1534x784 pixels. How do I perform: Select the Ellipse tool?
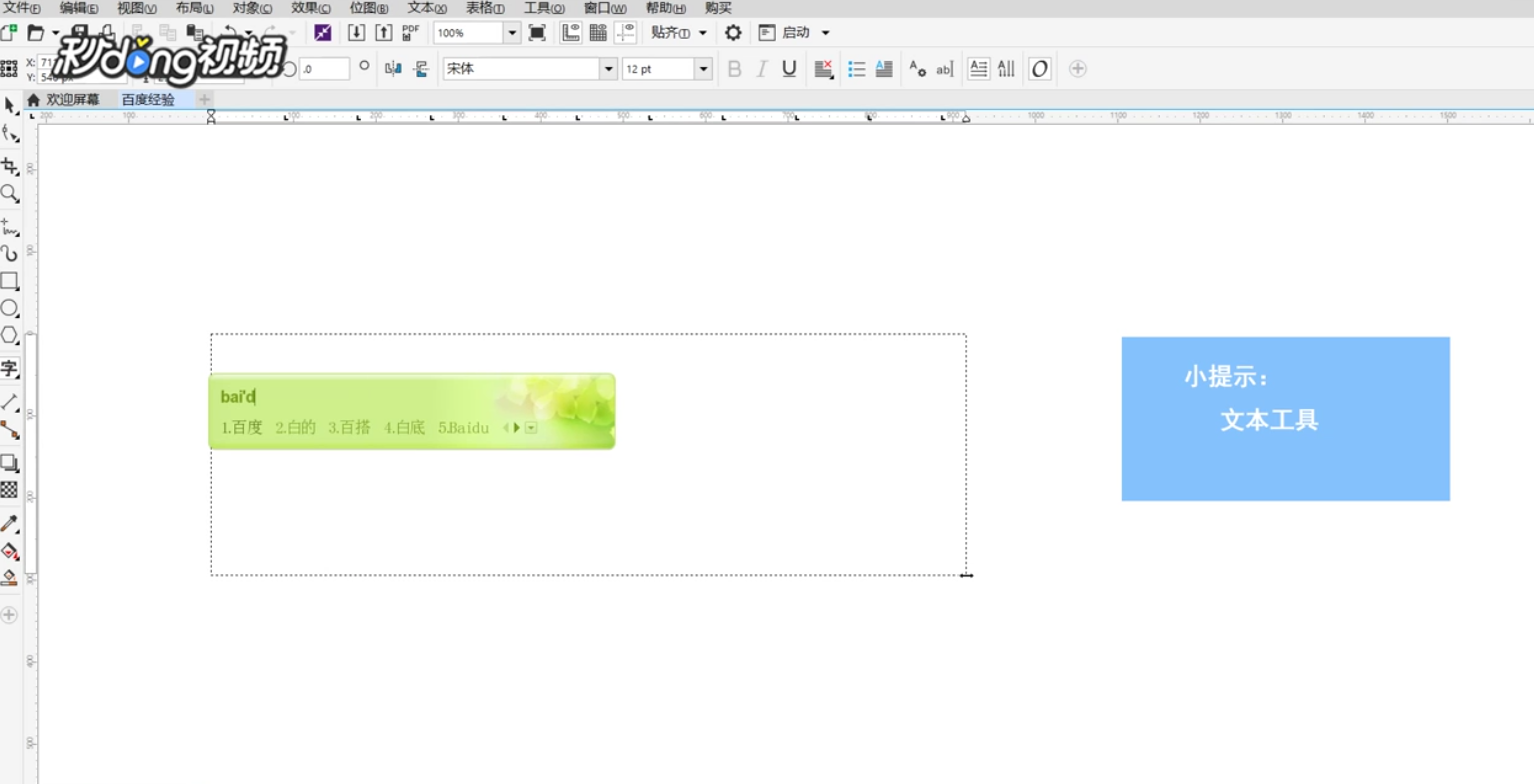10,308
